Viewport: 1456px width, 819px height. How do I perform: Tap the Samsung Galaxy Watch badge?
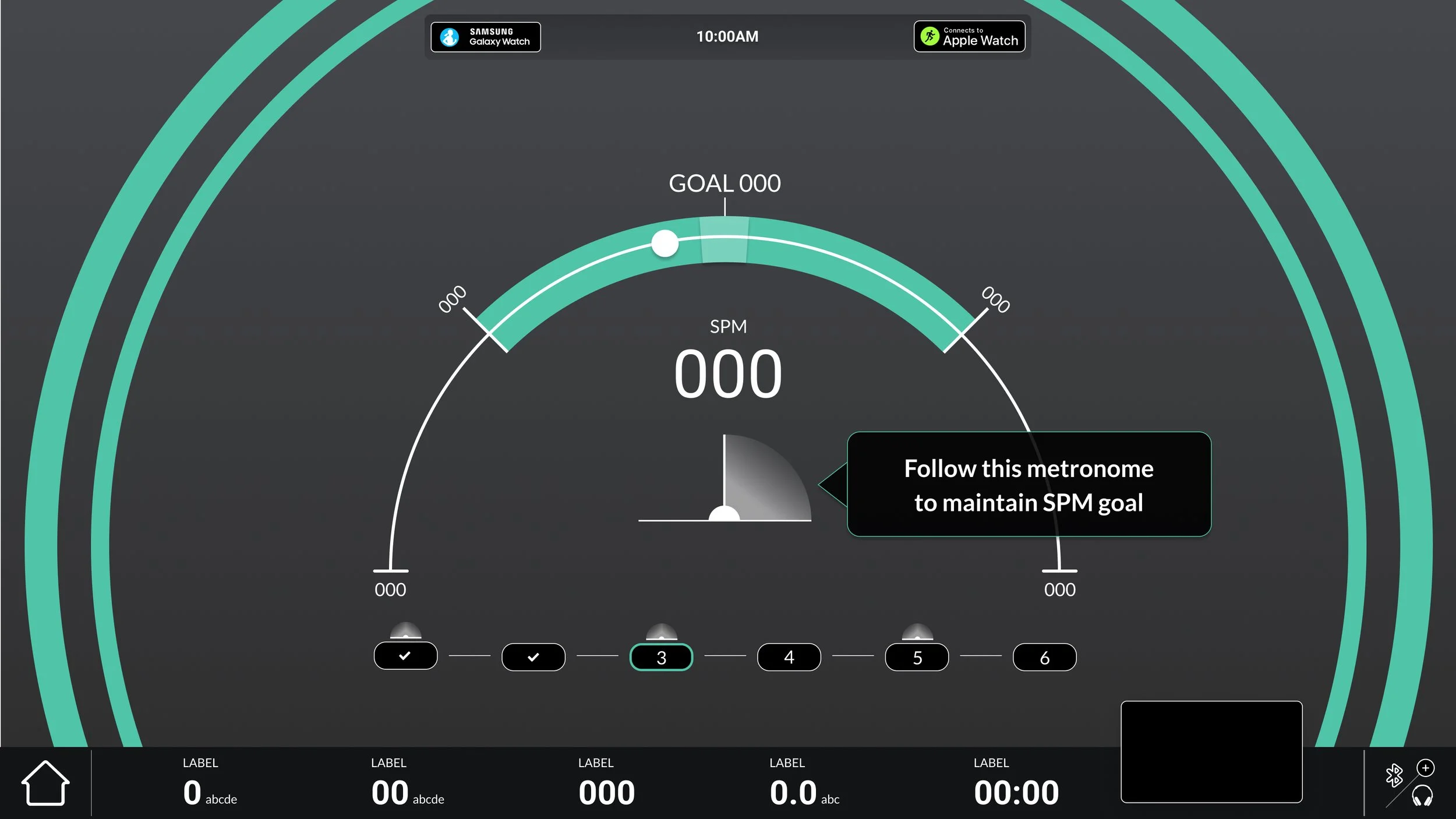click(x=486, y=37)
